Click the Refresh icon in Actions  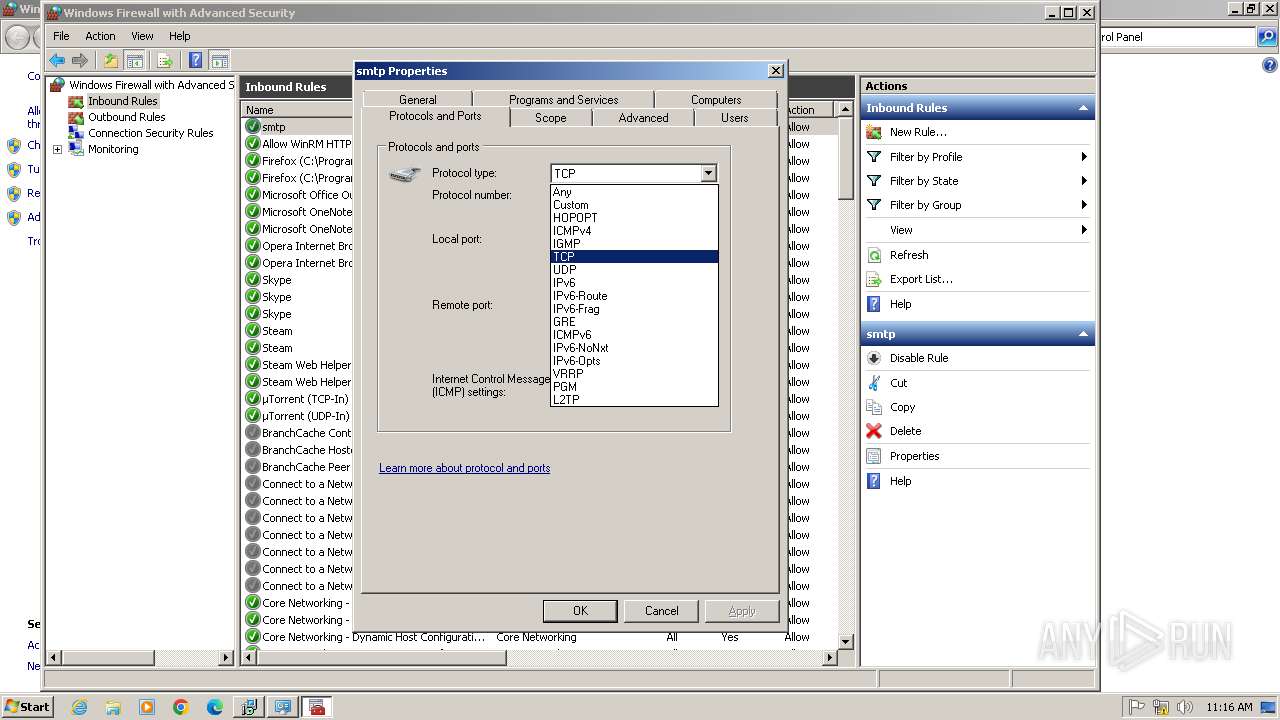[874, 255]
